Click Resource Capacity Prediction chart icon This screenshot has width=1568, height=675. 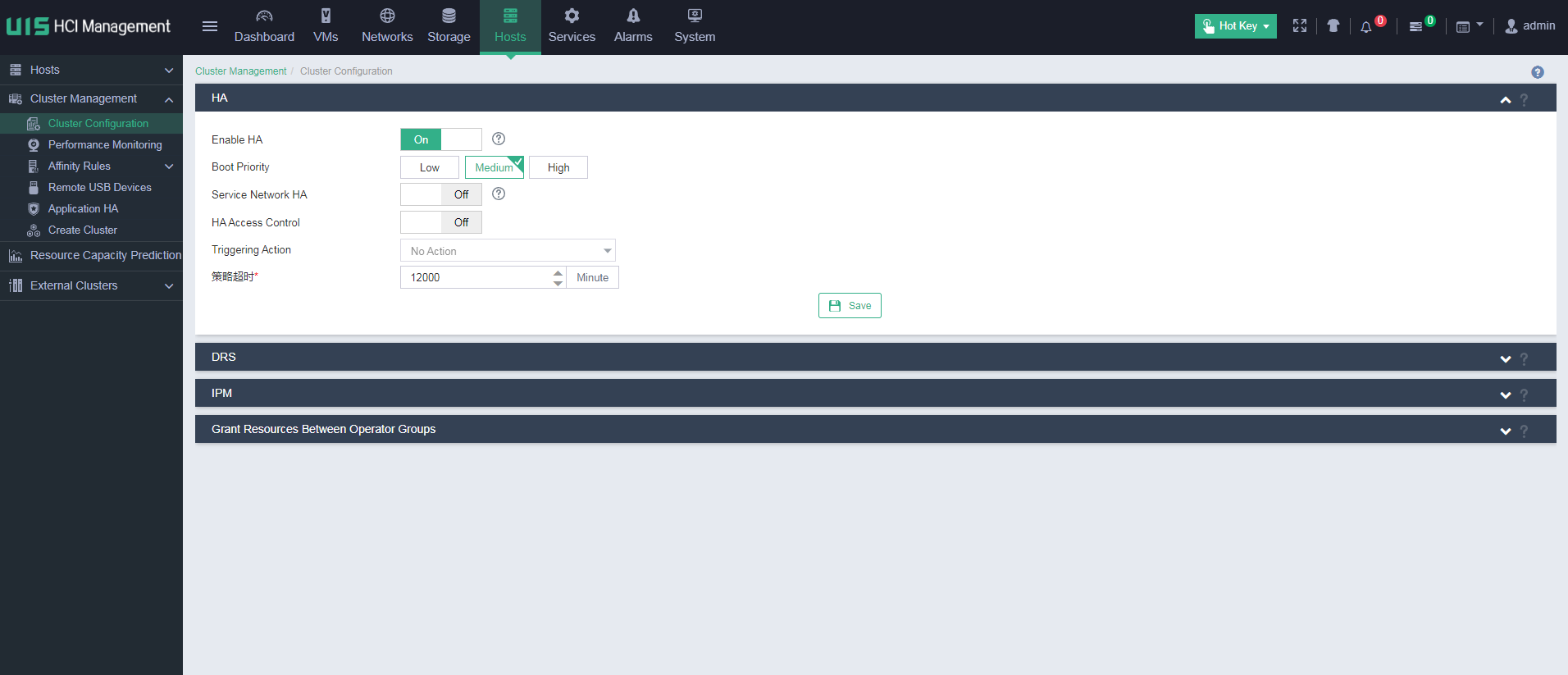tap(16, 256)
